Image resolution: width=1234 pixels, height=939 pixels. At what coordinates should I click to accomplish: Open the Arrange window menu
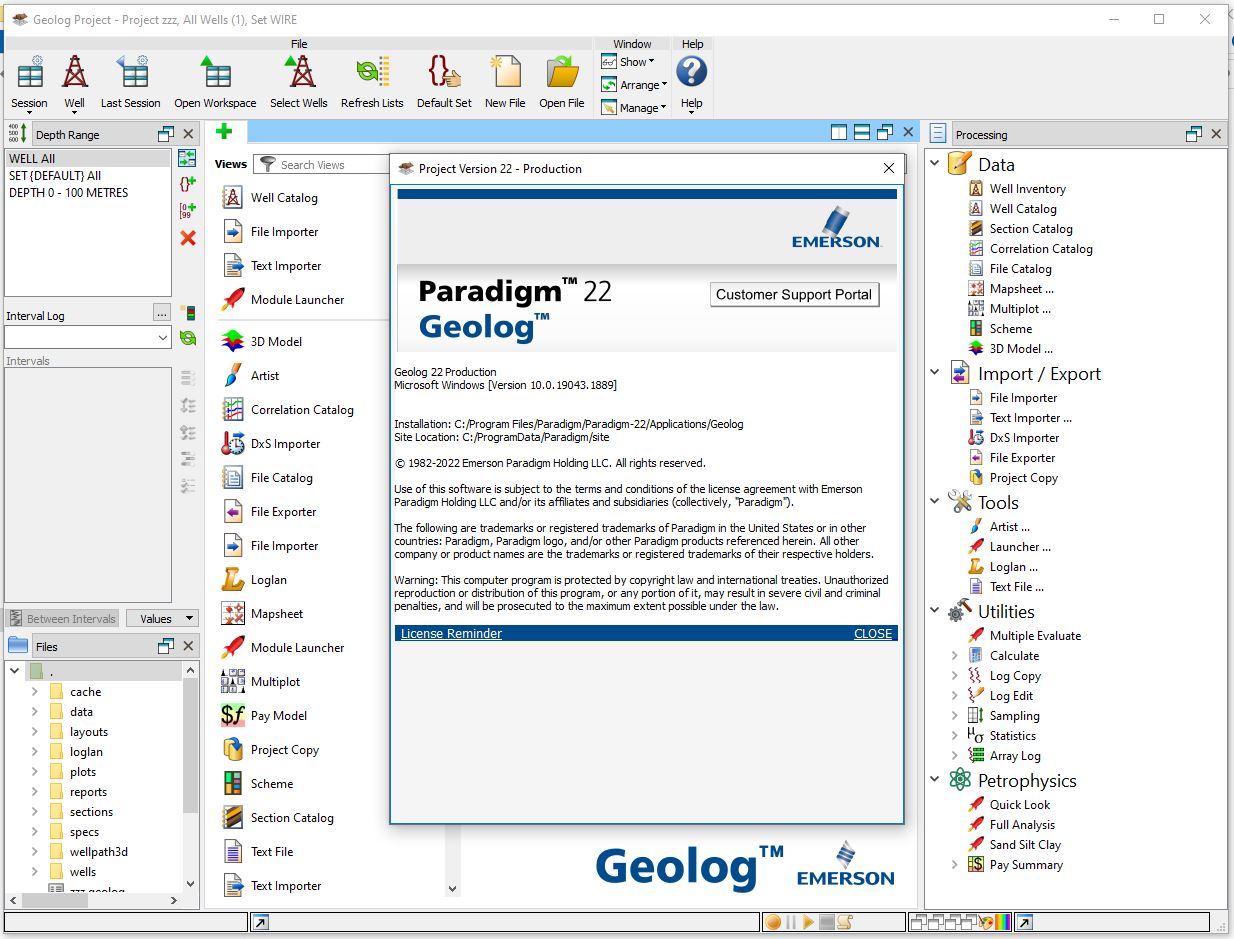pos(635,85)
